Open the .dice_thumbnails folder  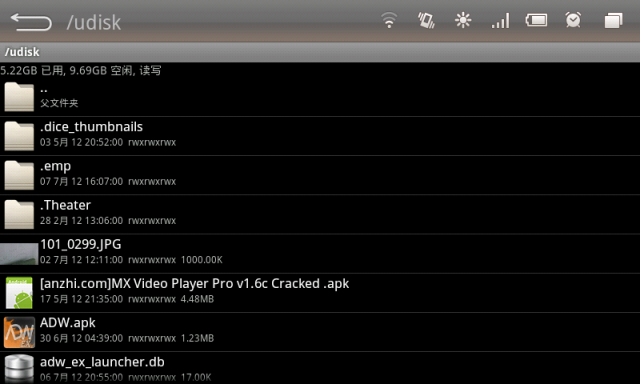click(x=320, y=136)
